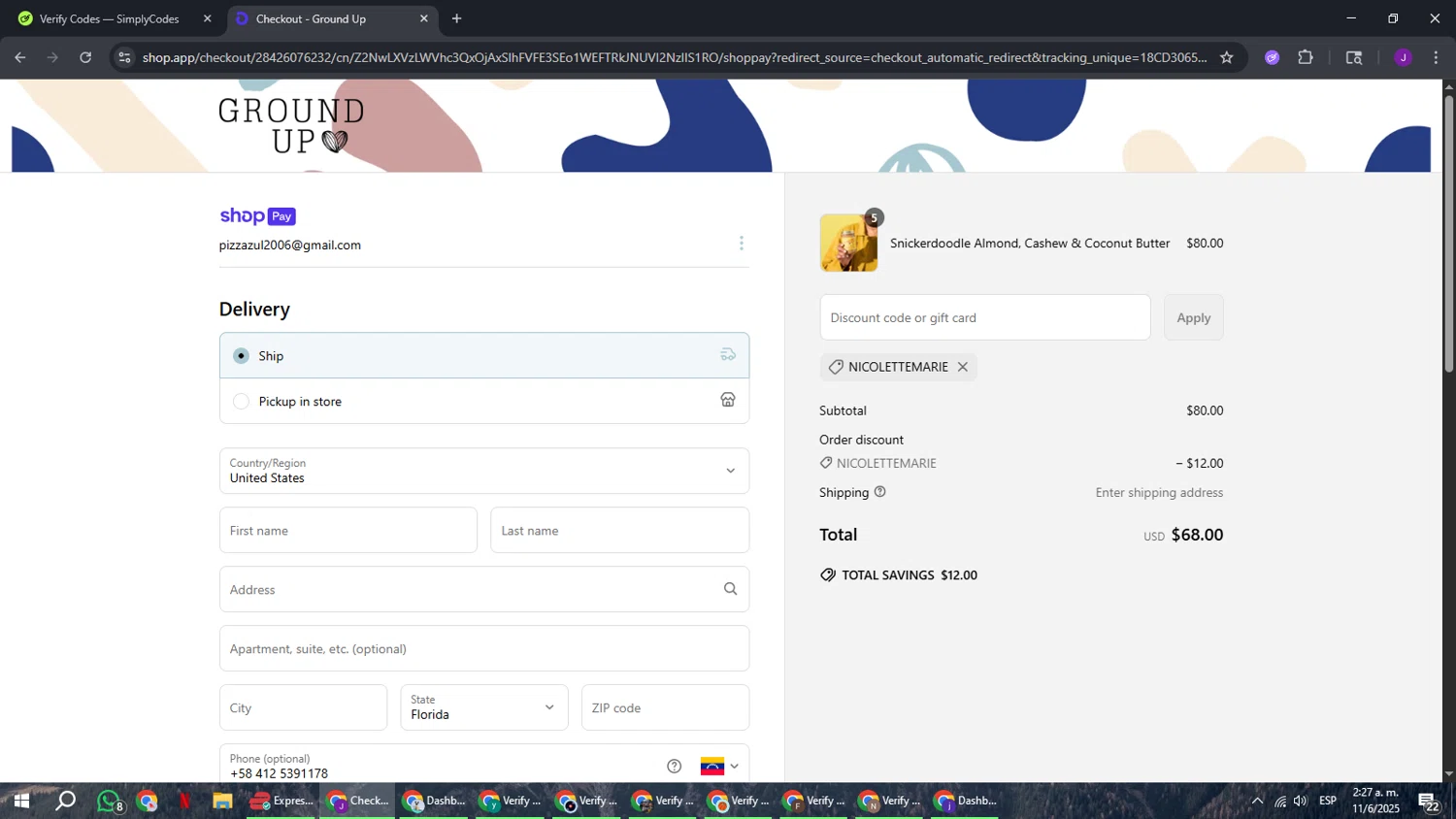Click the Total Savings tag icon
The image size is (1456, 819).
828,574
